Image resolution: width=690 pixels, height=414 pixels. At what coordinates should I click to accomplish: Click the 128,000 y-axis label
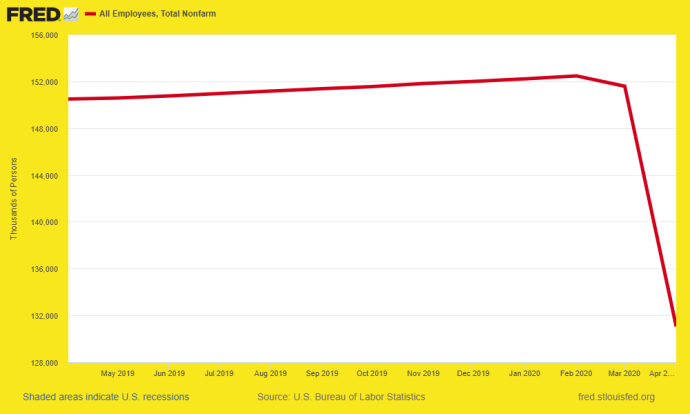coord(44,363)
